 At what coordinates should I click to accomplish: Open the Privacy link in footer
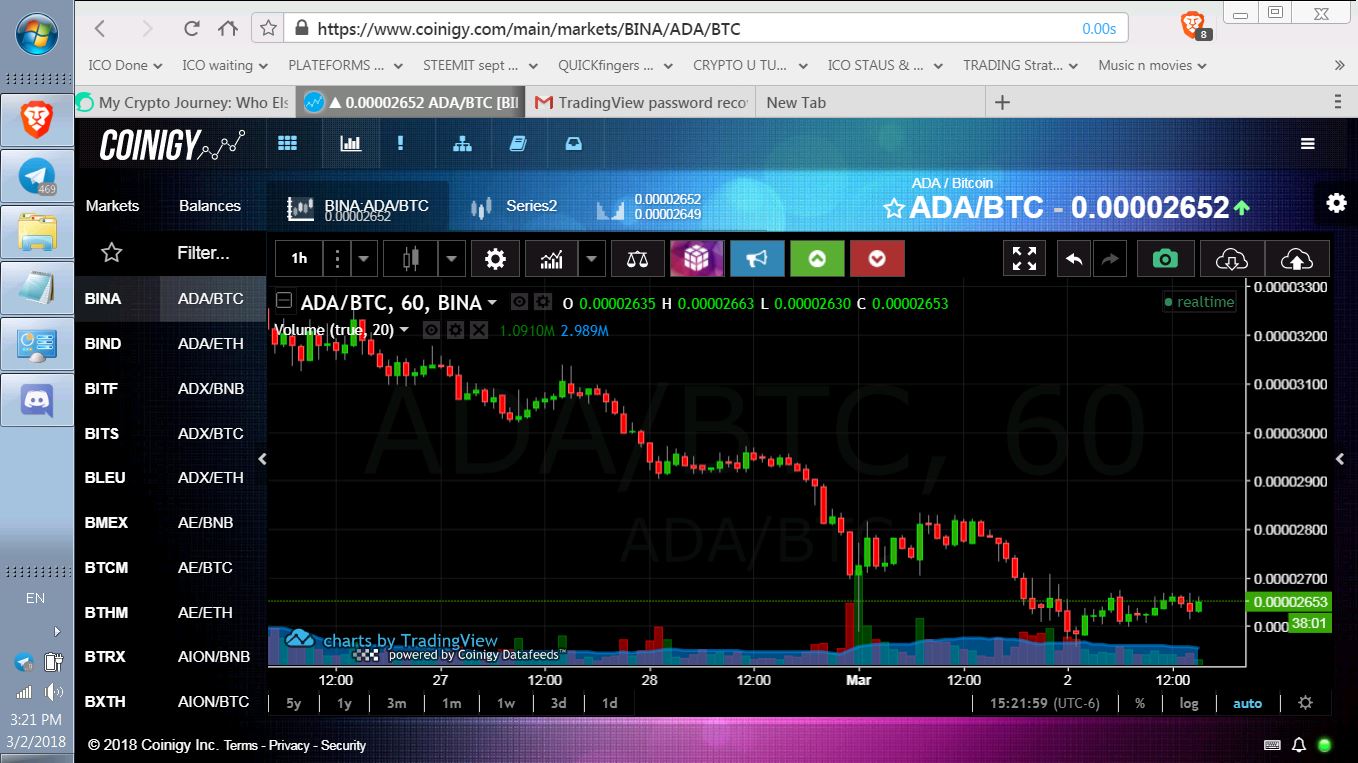click(289, 745)
